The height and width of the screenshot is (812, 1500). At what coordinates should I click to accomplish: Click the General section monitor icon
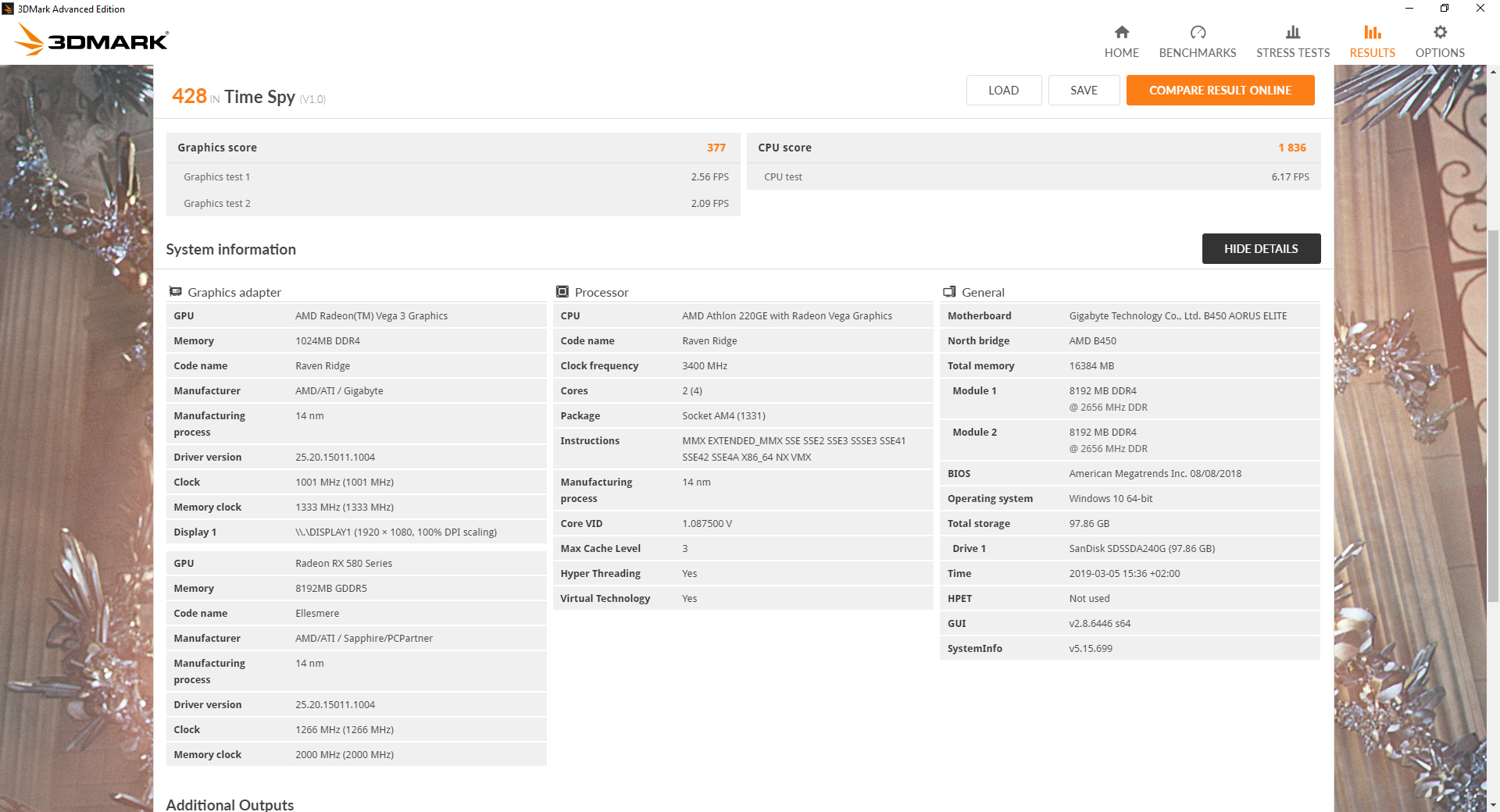[x=949, y=291]
